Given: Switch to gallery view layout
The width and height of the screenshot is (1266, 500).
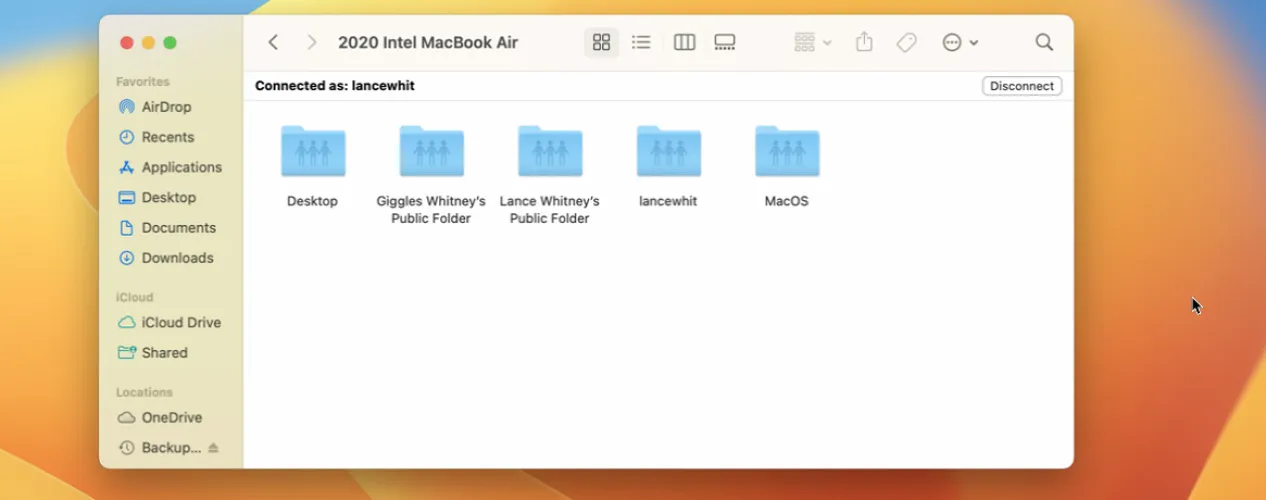Looking at the screenshot, I should click(725, 42).
